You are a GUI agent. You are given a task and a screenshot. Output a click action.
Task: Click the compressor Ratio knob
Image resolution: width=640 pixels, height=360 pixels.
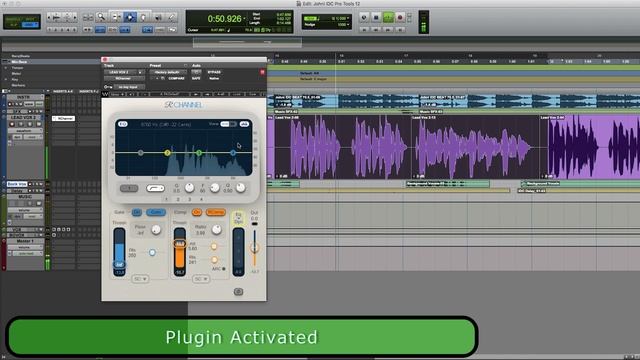pyautogui.click(x=217, y=230)
